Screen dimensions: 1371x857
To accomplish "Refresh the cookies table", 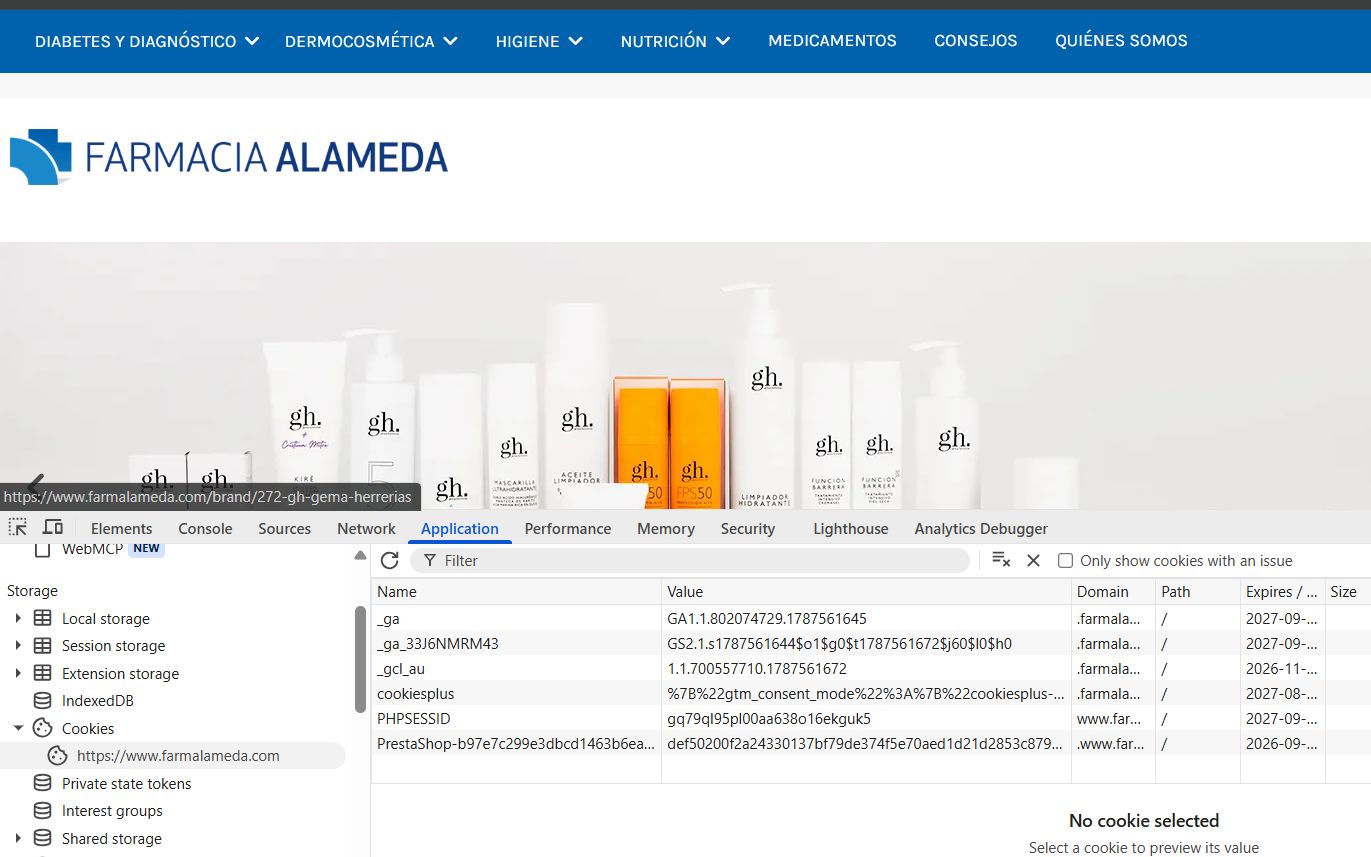I will pyautogui.click(x=390, y=561).
